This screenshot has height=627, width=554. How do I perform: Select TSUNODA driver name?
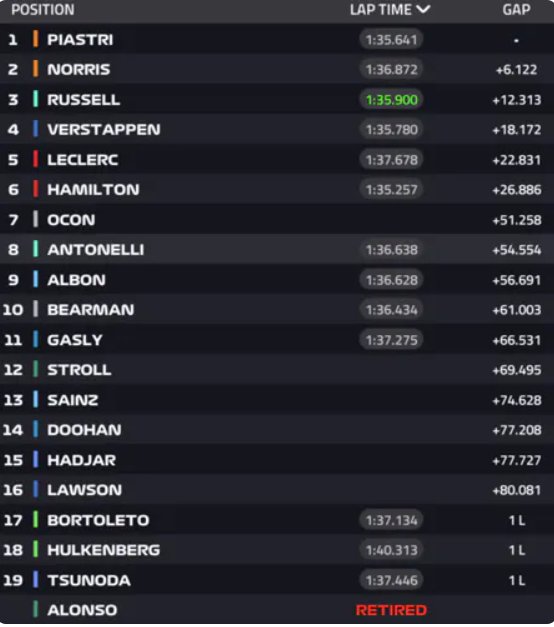click(89, 580)
